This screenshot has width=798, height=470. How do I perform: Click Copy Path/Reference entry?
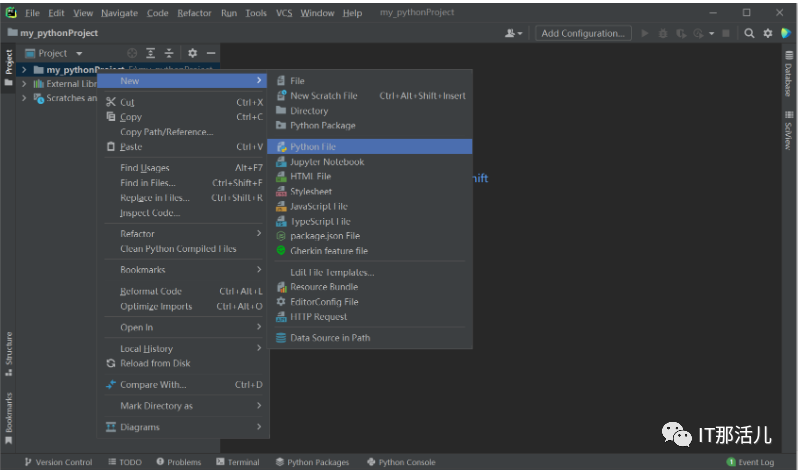184,132
